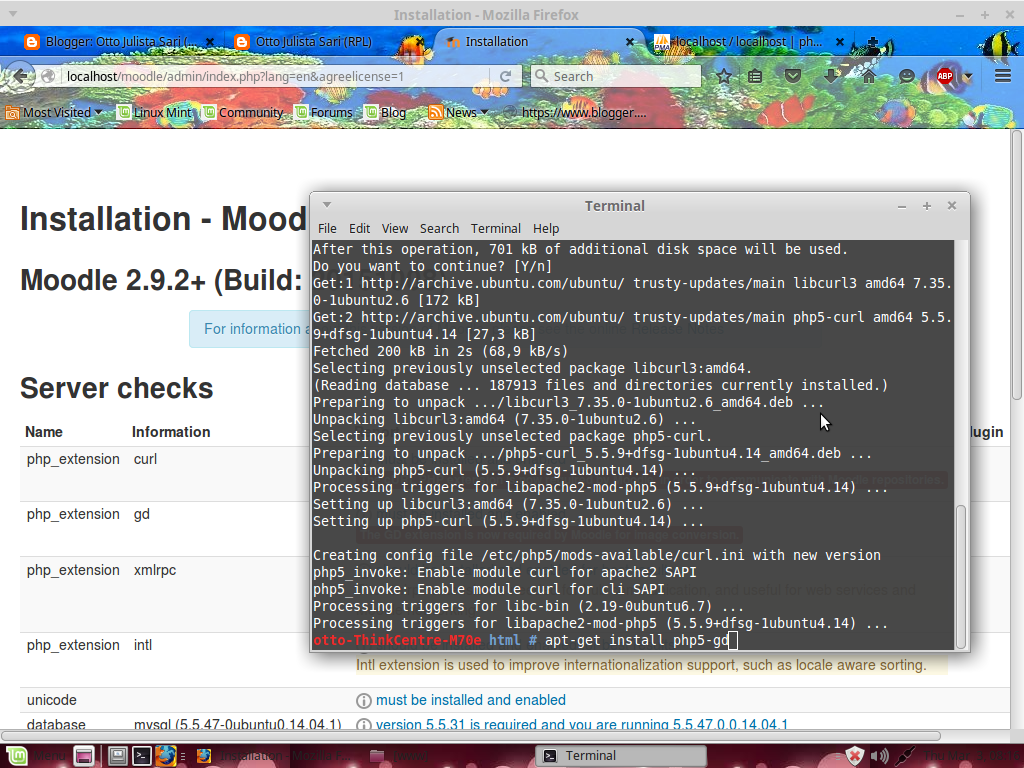Screen dimensions: 1024x768
Task: Open the blogger.com bookmark
Action: coord(575,112)
